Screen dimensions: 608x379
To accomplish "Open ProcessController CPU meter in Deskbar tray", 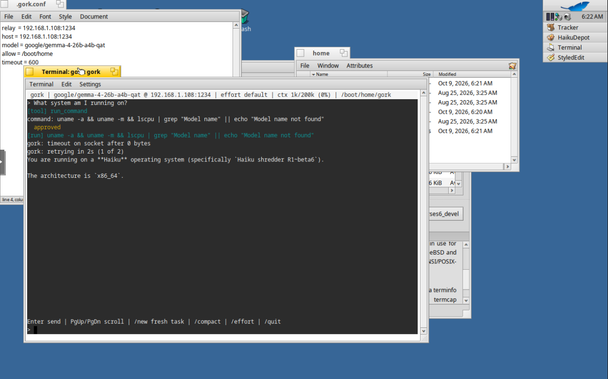I will (550, 17).
